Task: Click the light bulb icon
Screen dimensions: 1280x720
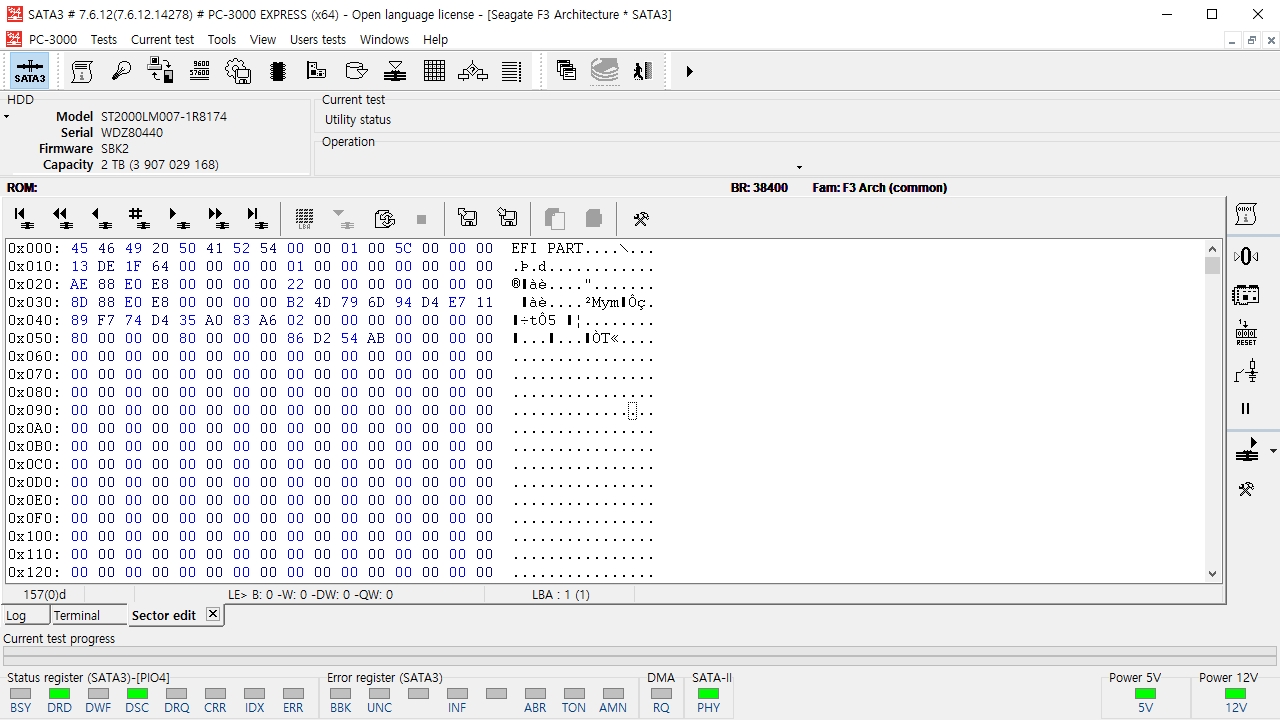Action: 121,71
